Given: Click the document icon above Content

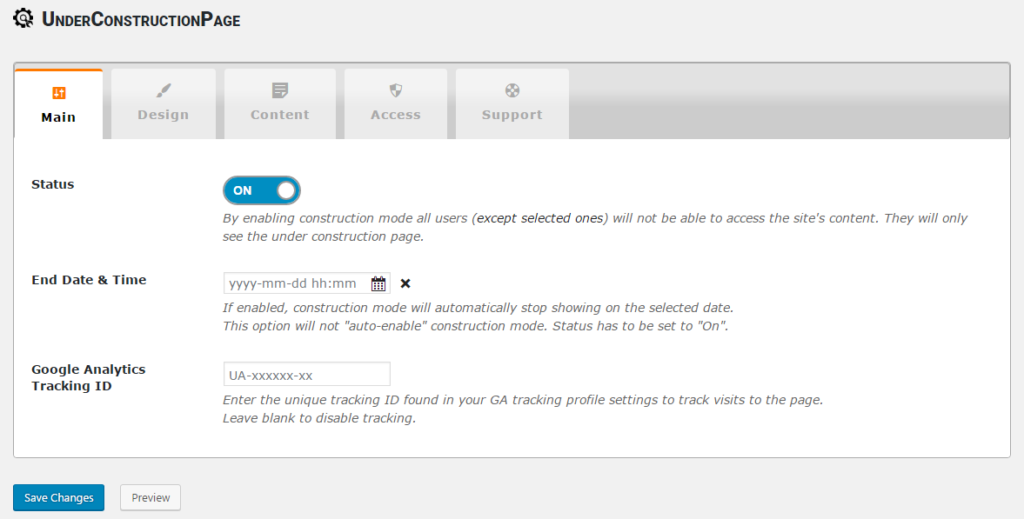Looking at the screenshot, I should click(280, 90).
